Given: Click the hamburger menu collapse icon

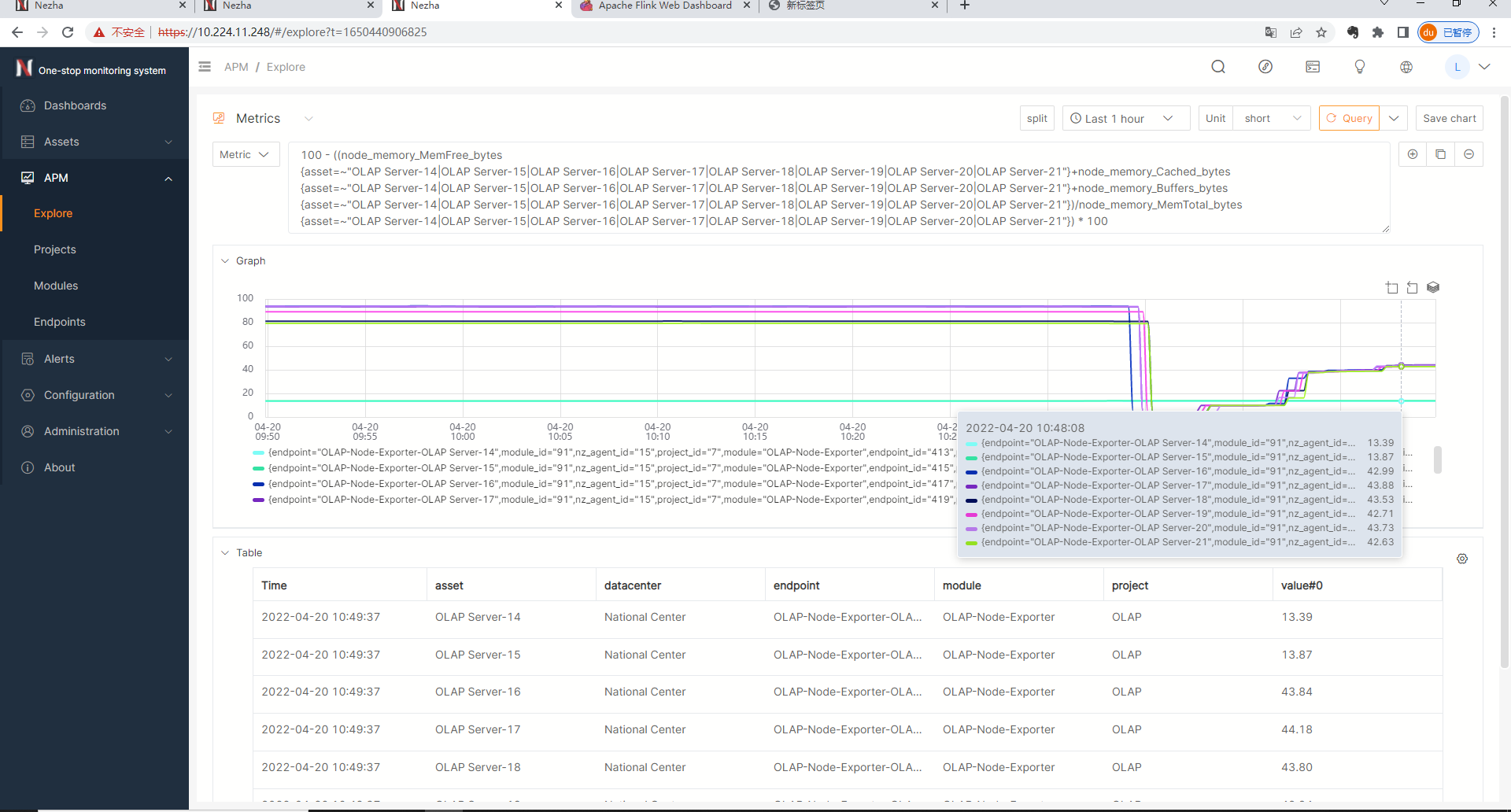Looking at the screenshot, I should (205, 67).
